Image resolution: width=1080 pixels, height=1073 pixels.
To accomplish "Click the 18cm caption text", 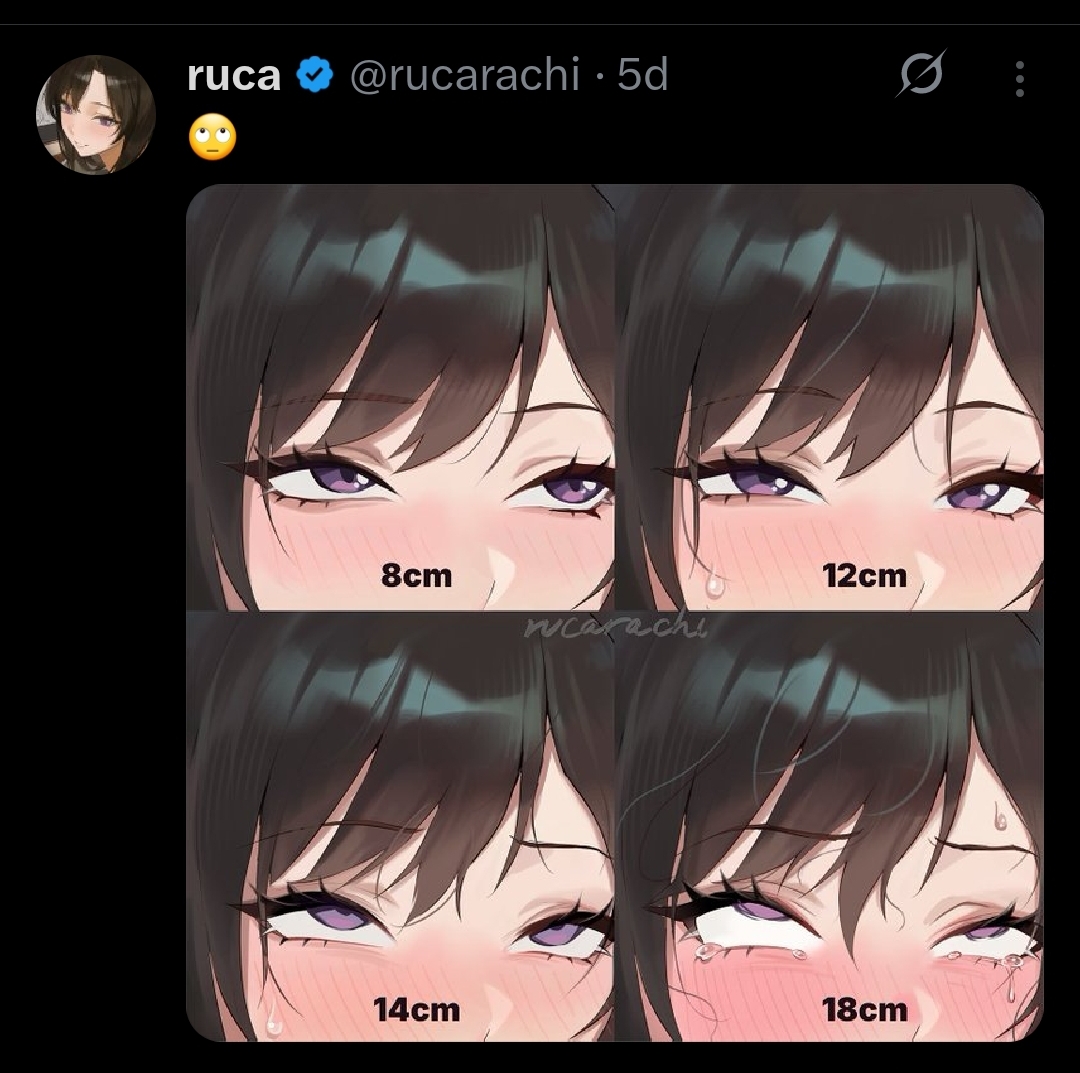I will click(865, 1010).
